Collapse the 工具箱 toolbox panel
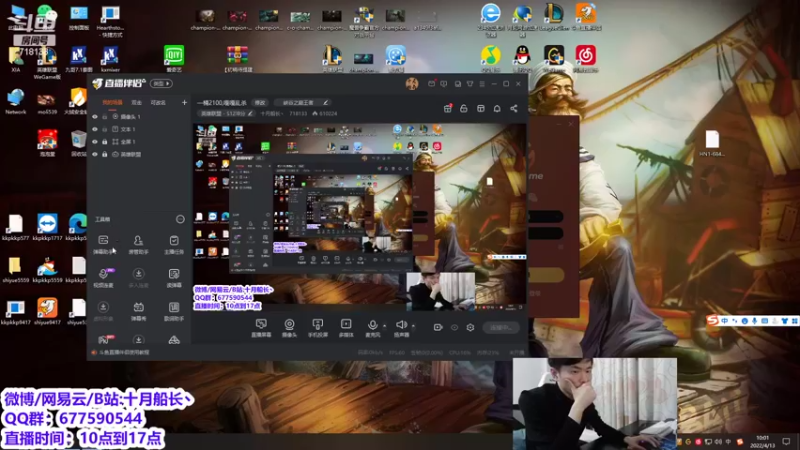 pos(180,219)
